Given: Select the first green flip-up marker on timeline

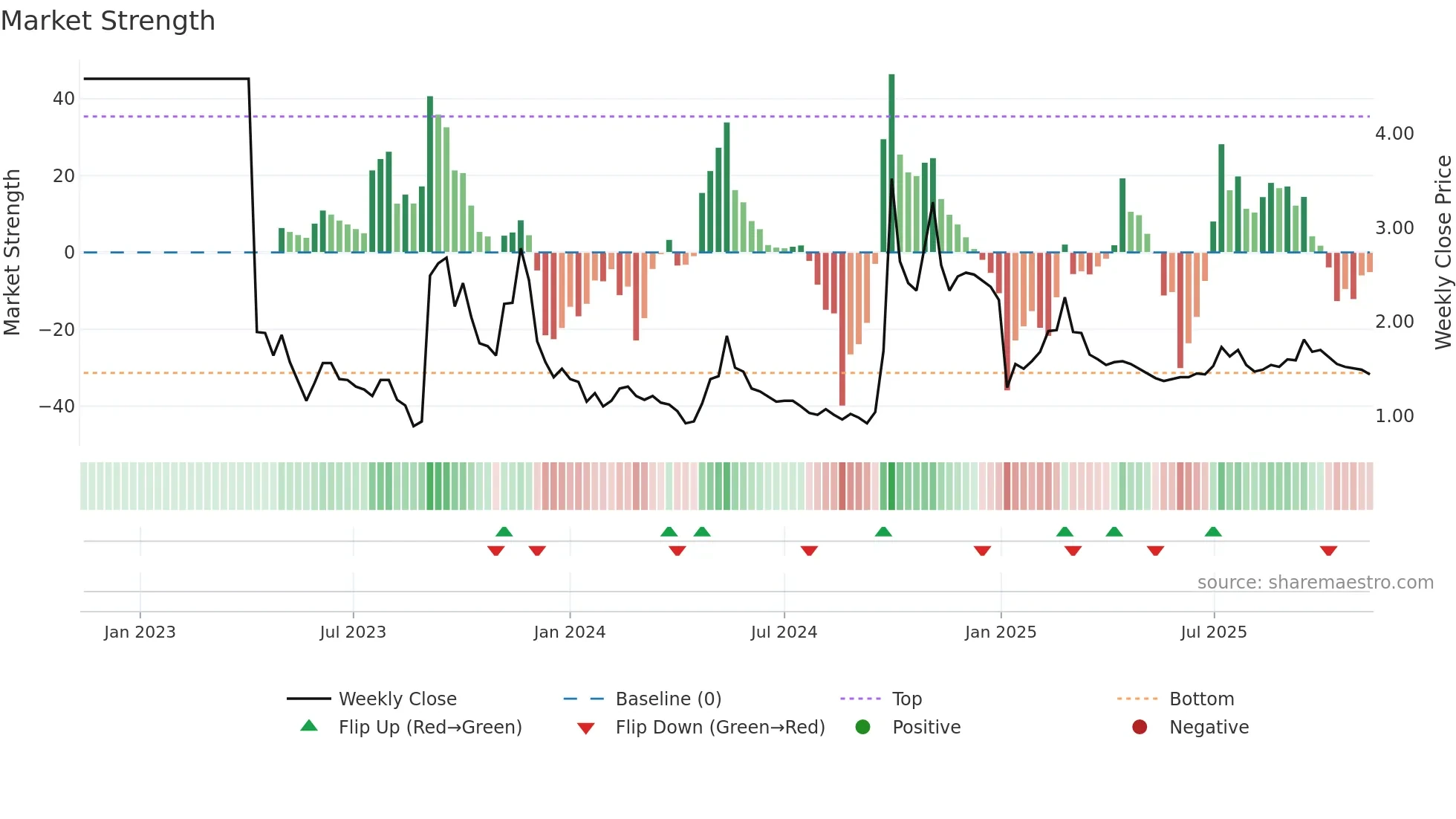Looking at the screenshot, I should 504,531.
